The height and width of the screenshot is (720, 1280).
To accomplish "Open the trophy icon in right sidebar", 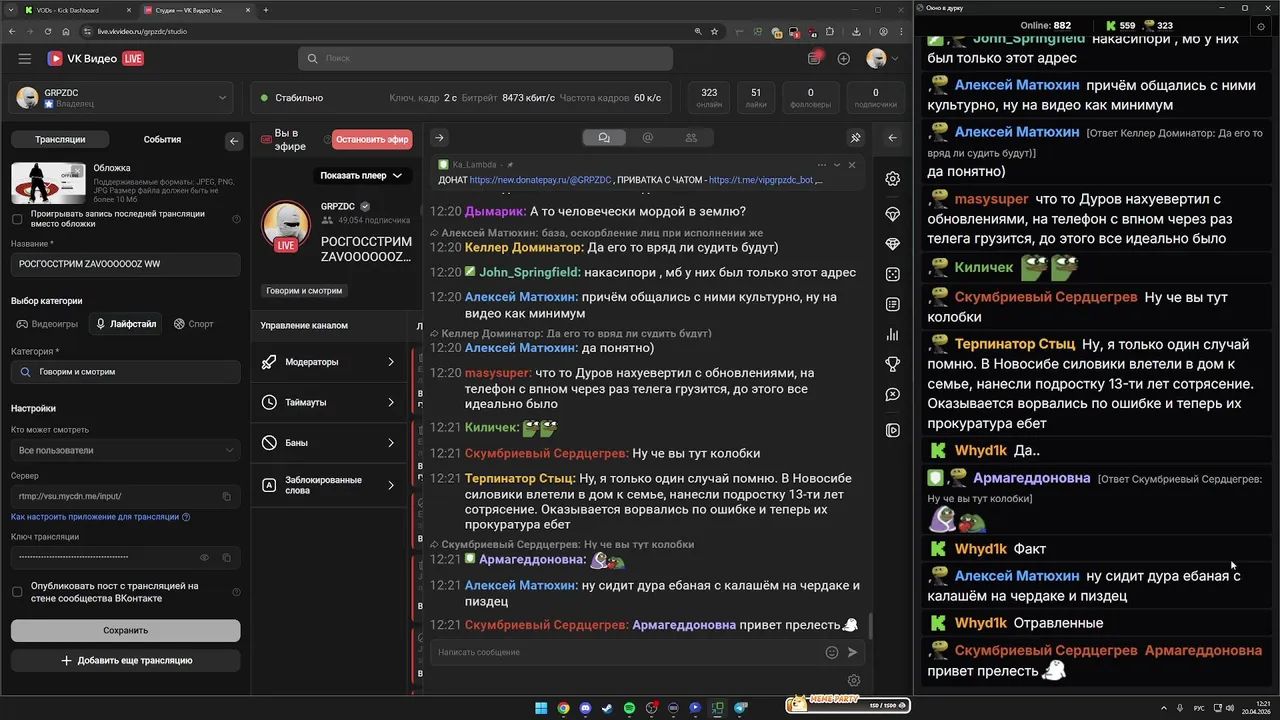I will point(892,364).
